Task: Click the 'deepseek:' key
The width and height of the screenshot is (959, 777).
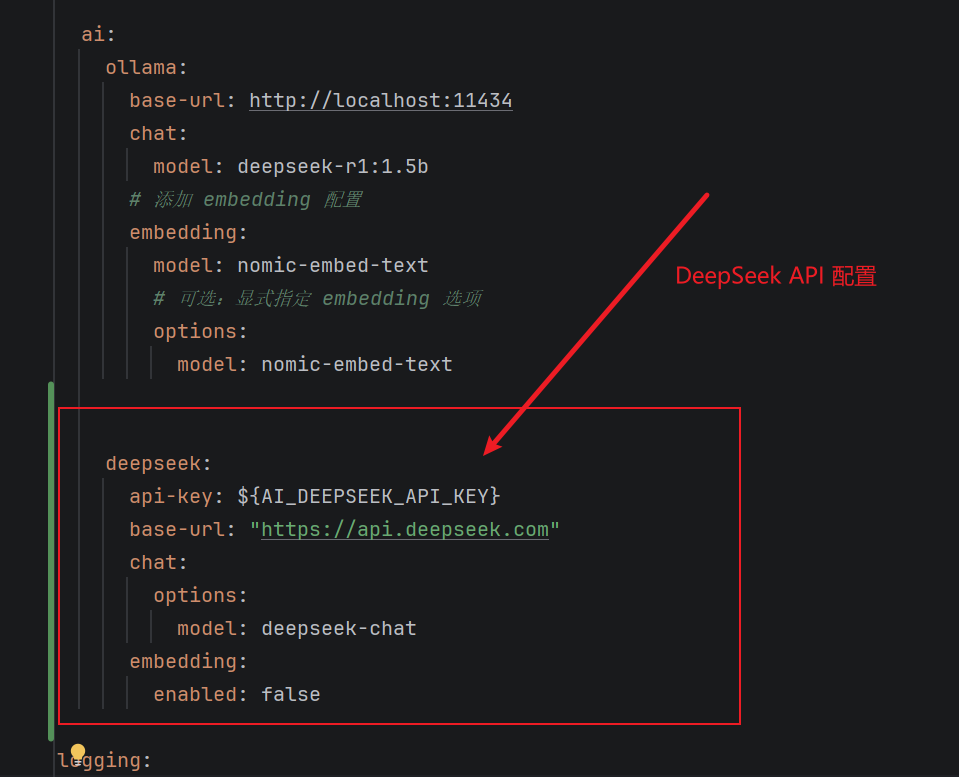Action: [x=158, y=464]
